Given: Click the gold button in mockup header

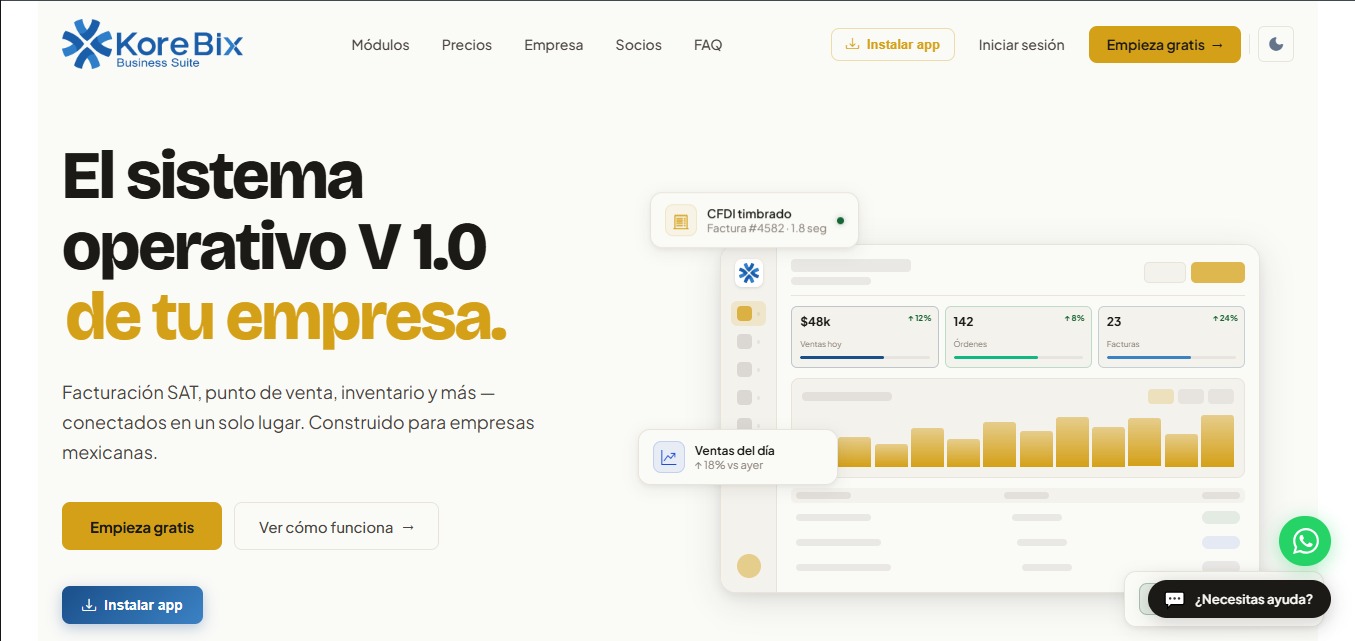Looking at the screenshot, I should coord(1218,272).
